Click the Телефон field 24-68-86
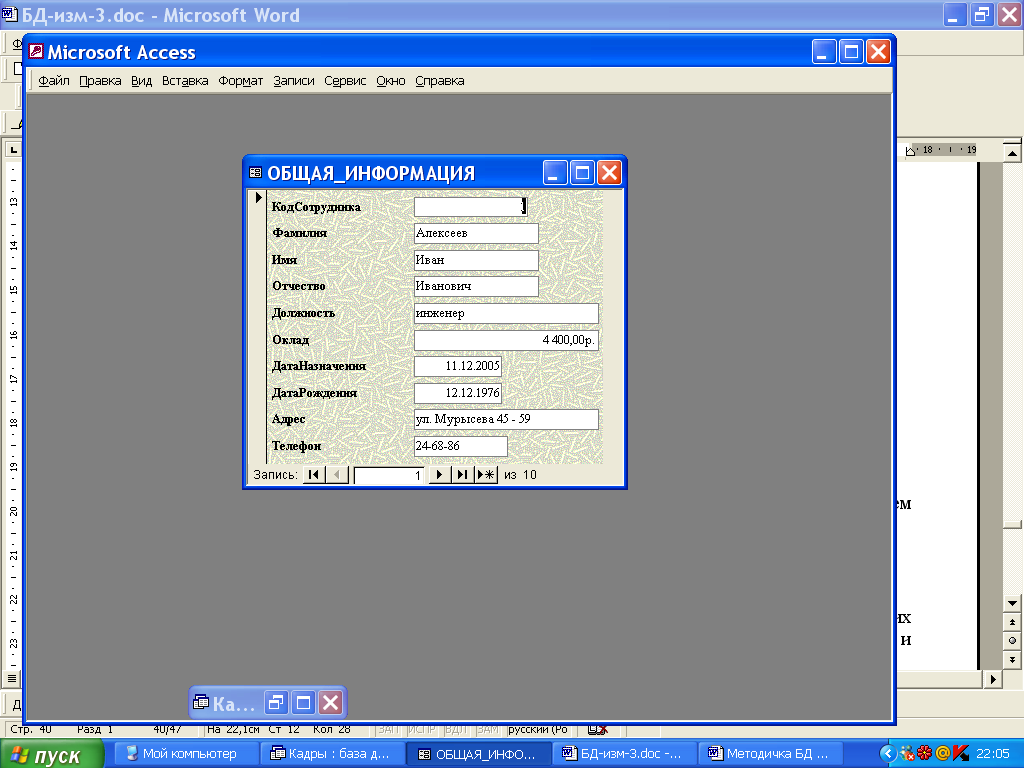This screenshot has height=768, width=1024. [x=460, y=446]
